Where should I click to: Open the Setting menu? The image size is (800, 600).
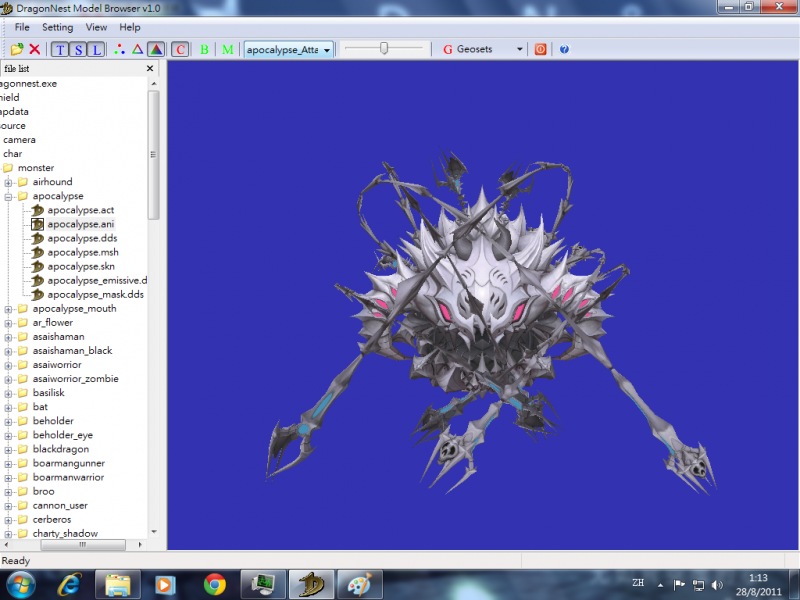pyautogui.click(x=58, y=28)
